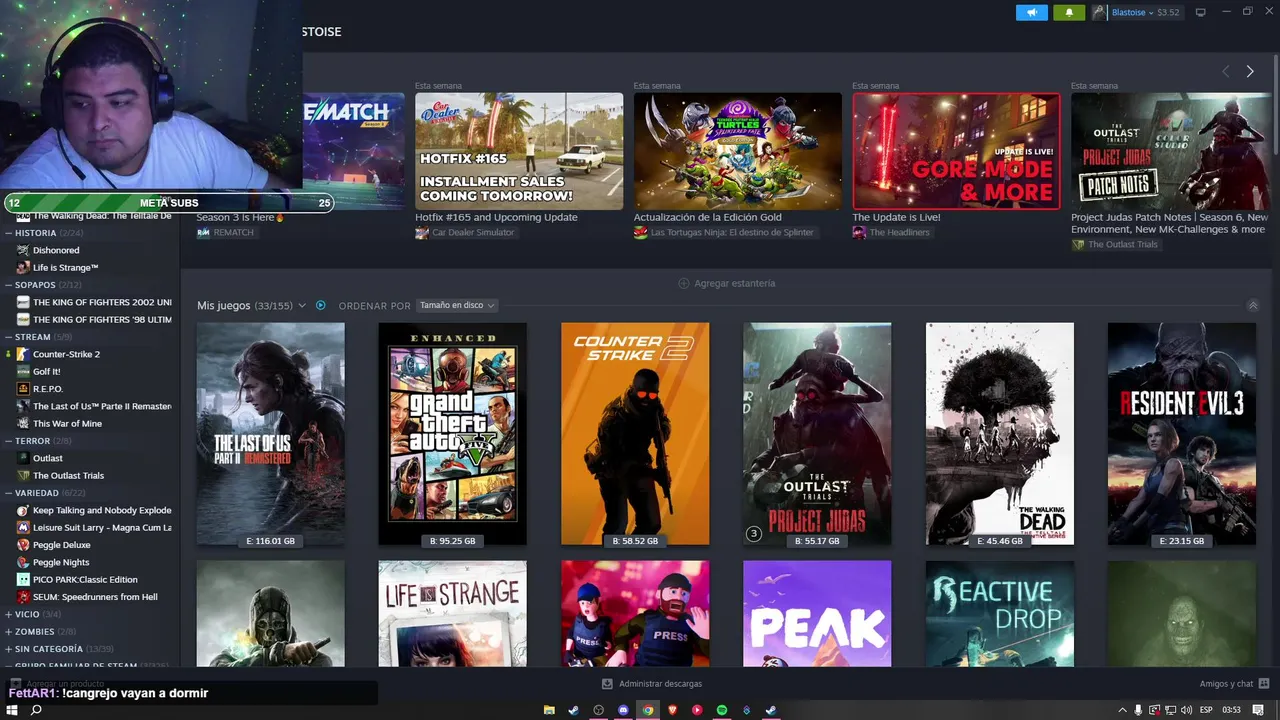The width and height of the screenshot is (1280, 720).
Task: Open the sort by Tamaño en disco dropdown
Action: click(x=456, y=305)
